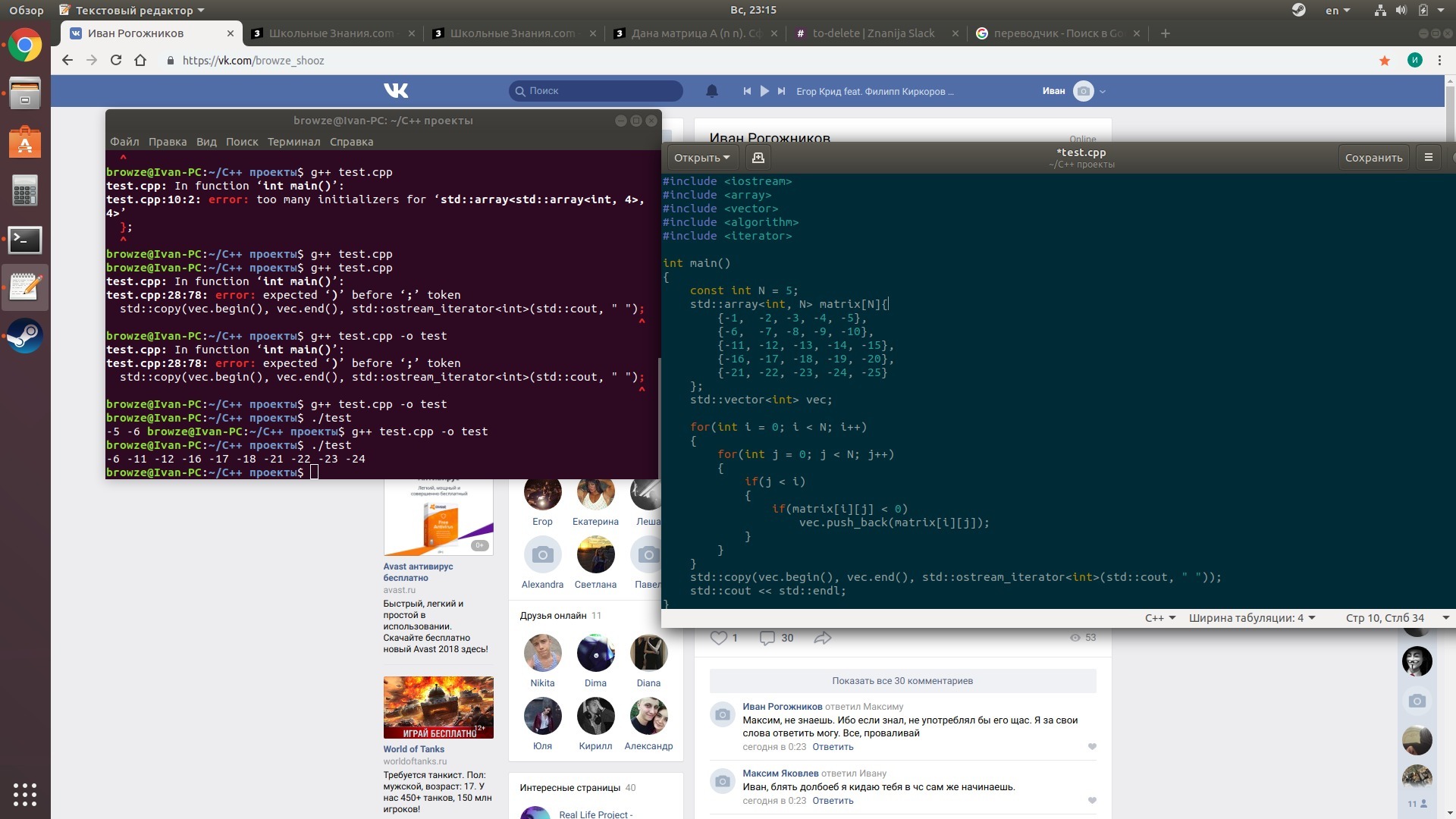Reload the browser page
The image size is (1456, 819).
(116, 61)
